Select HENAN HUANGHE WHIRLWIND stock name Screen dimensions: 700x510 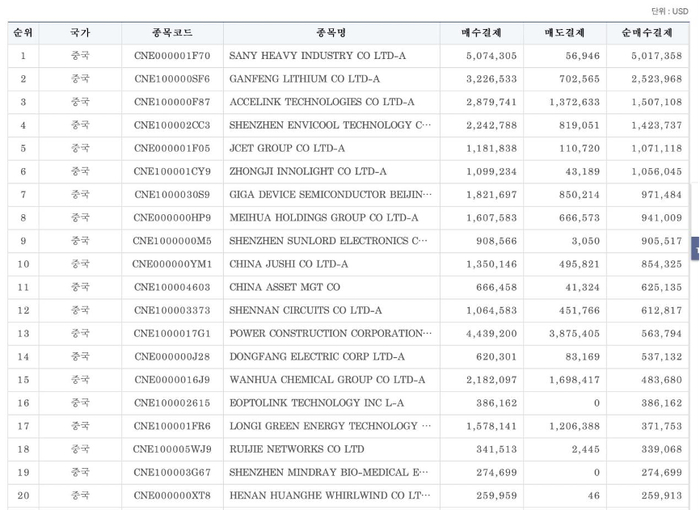tap(330, 496)
